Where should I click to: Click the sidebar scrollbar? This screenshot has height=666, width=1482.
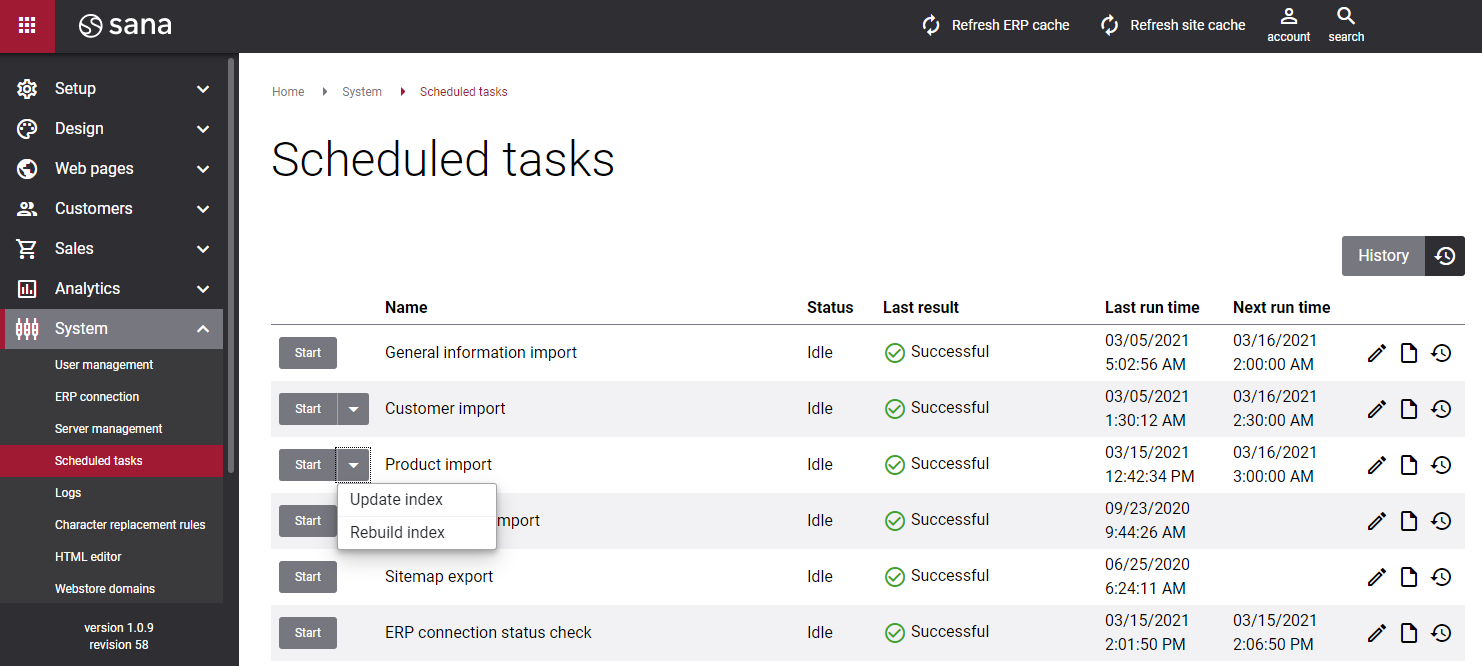232,265
